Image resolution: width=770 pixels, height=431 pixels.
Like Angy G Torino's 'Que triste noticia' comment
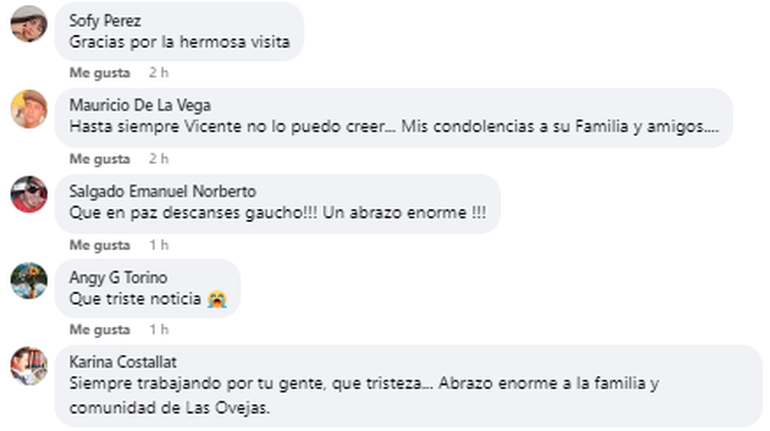tap(100, 329)
